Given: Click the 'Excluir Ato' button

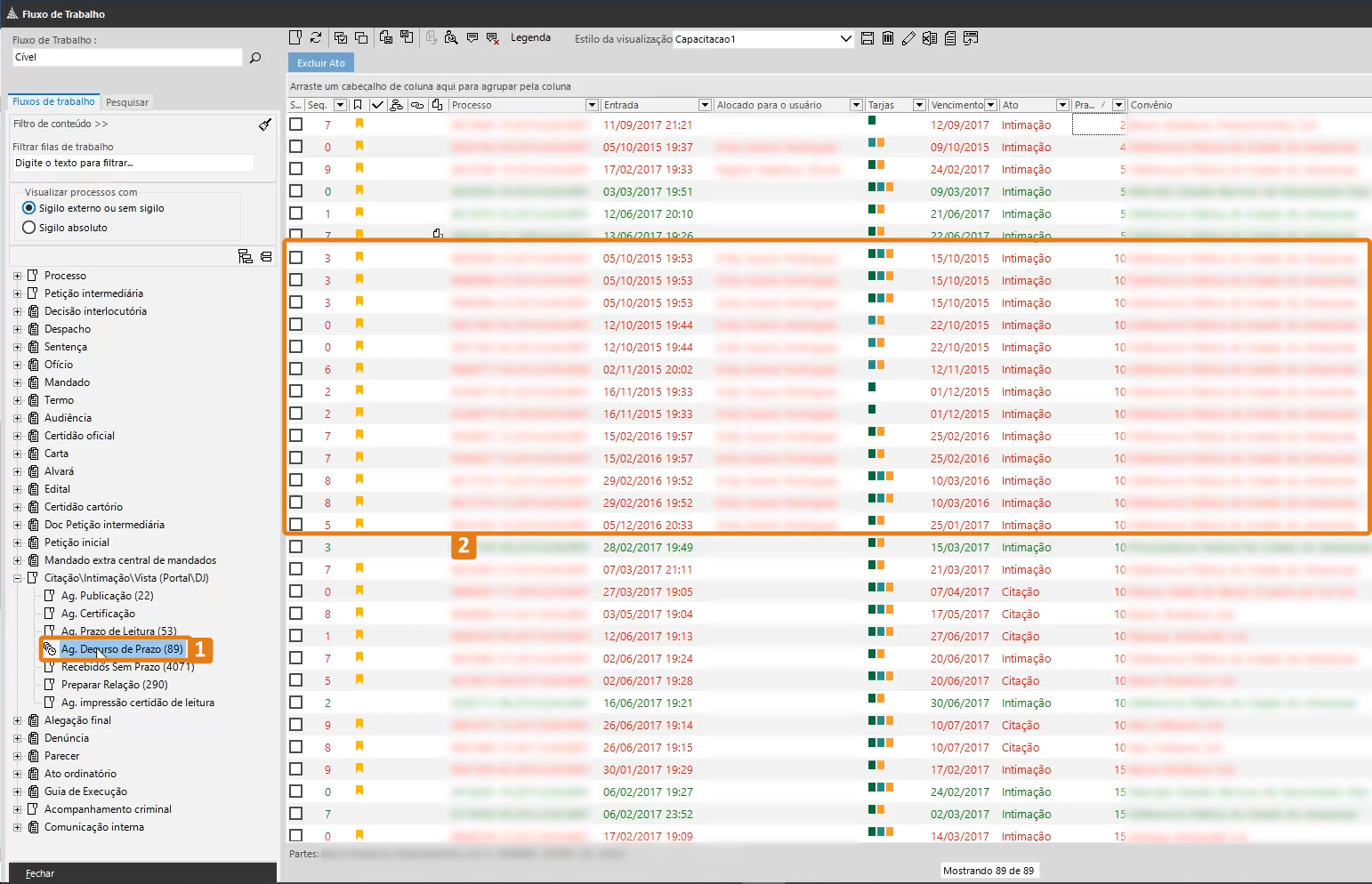Looking at the screenshot, I should tap(321, 63).
